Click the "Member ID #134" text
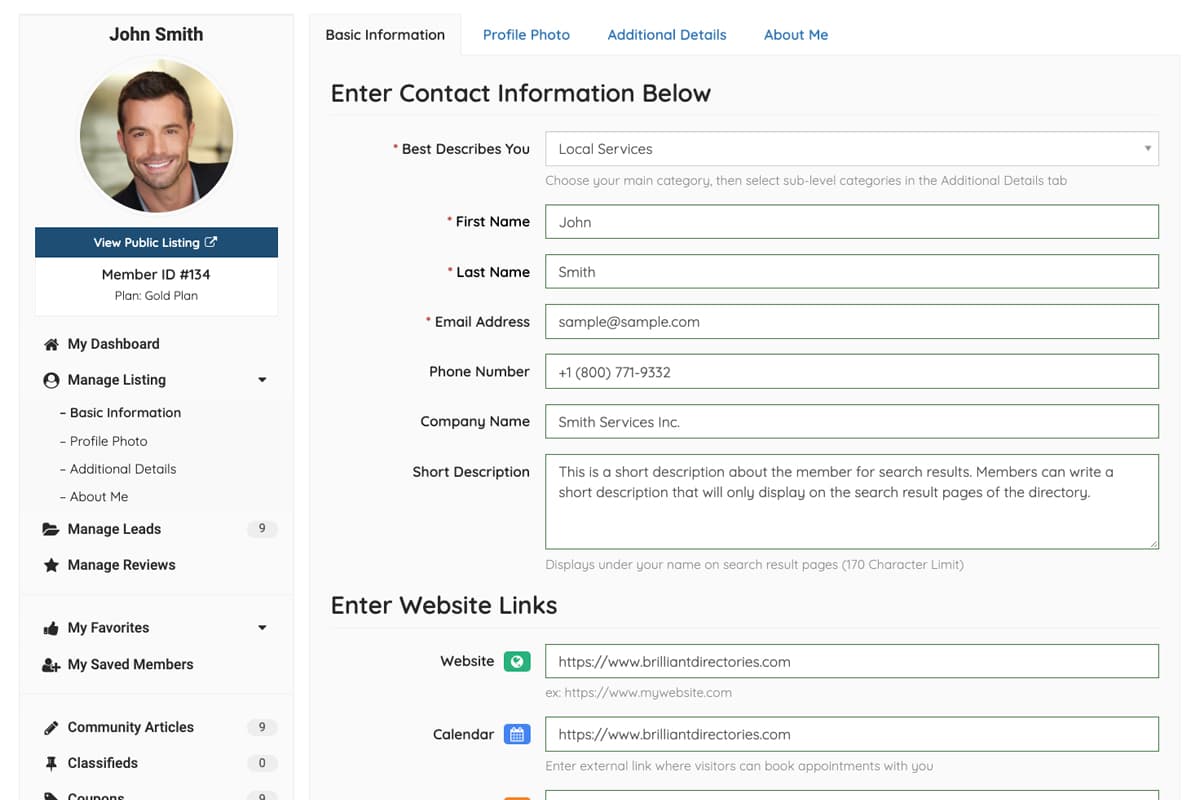 tap(156, 274)
